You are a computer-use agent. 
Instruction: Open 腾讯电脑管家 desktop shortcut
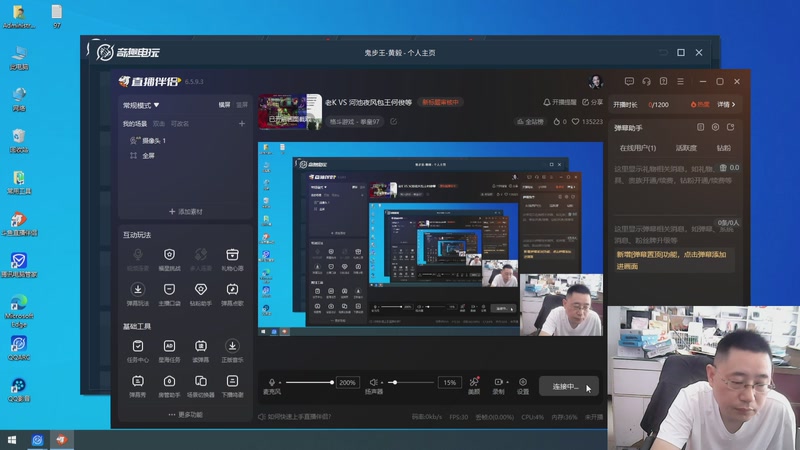coord(19,265)
